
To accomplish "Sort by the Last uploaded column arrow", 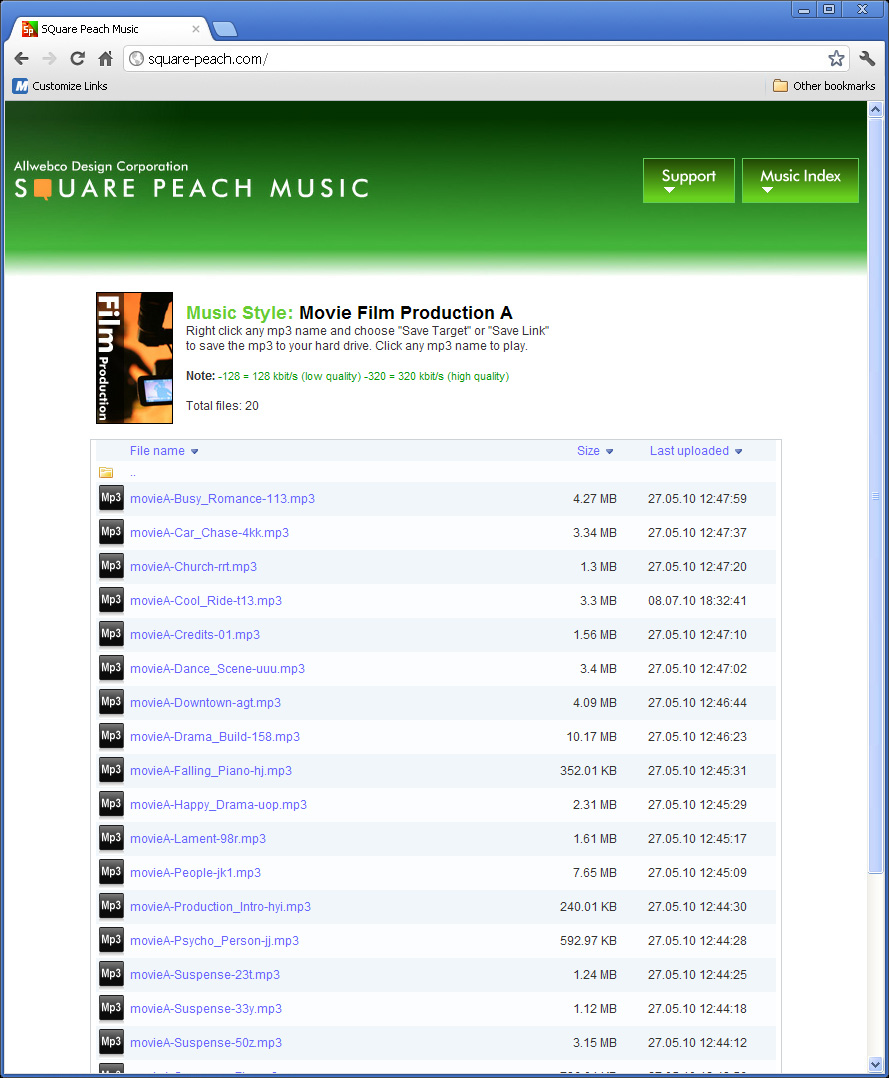I will pos(738,451).
